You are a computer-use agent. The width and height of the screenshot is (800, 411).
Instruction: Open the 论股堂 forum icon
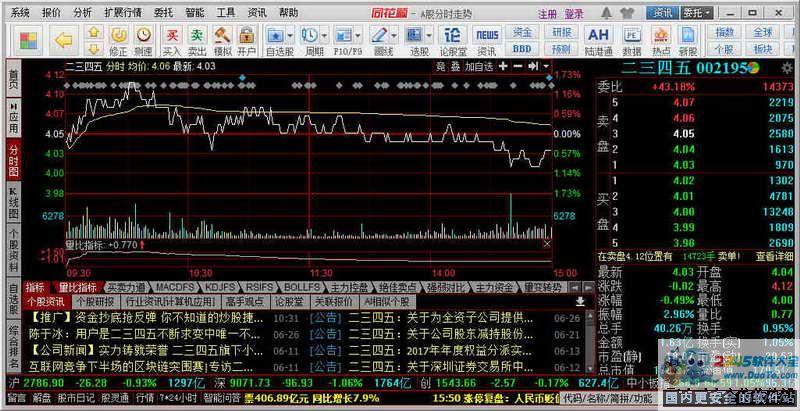coord(453,41)
